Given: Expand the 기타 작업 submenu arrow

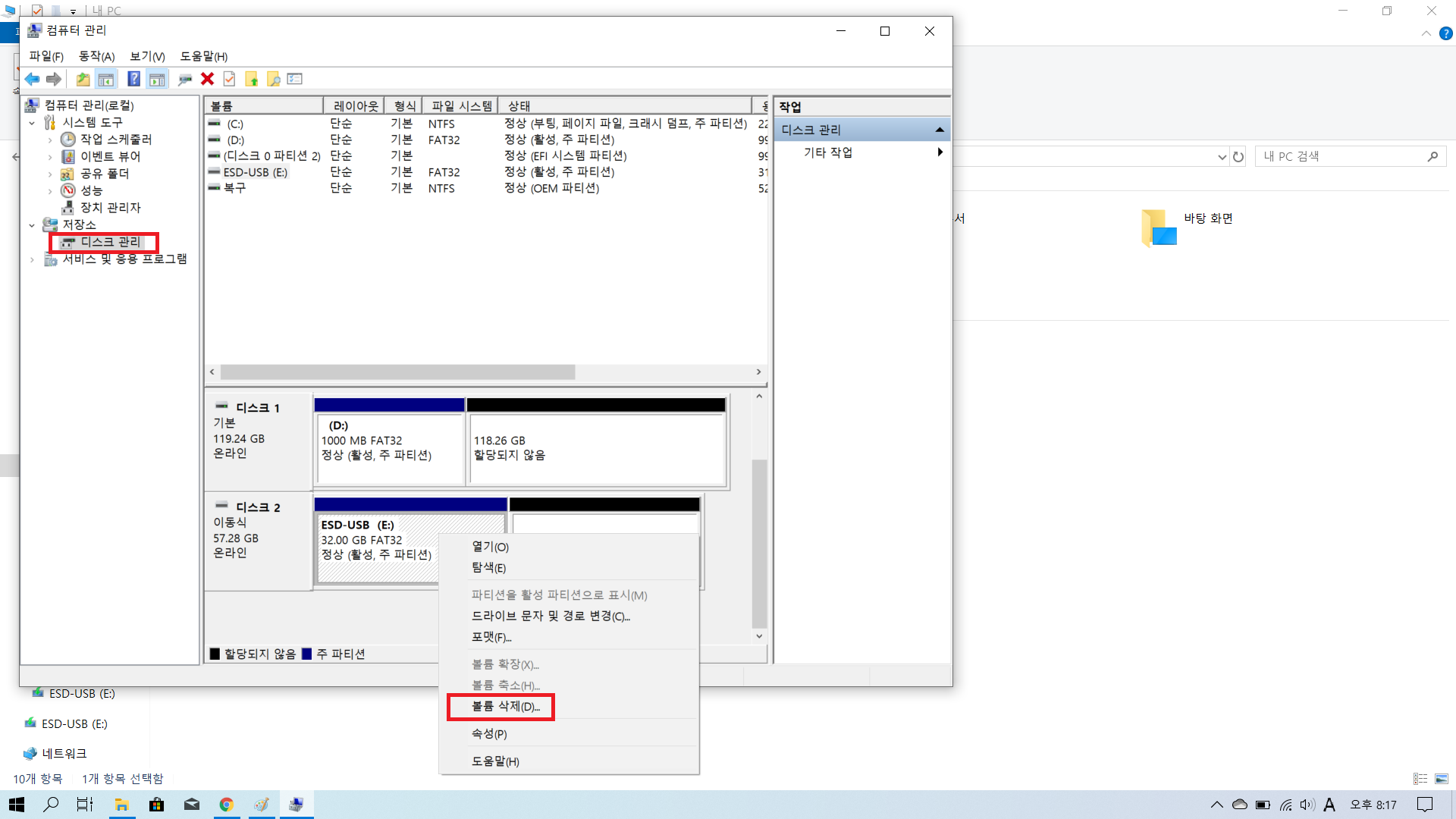Looking at the screenshot, I should pyautogui.click(x=940, y=152).
